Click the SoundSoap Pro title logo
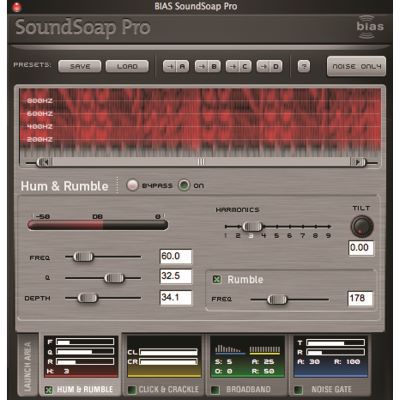The image size is (400, 400). [x=83, y=28]
